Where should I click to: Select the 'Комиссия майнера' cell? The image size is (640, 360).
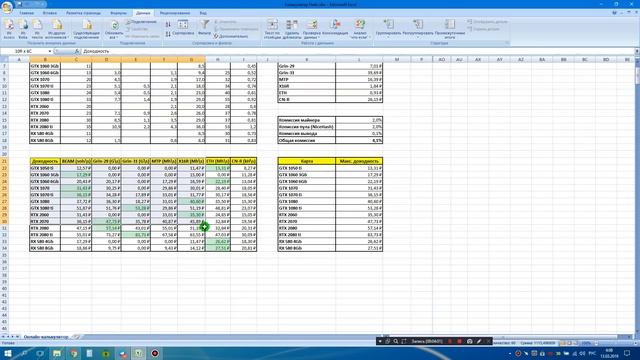click(307, 120)
